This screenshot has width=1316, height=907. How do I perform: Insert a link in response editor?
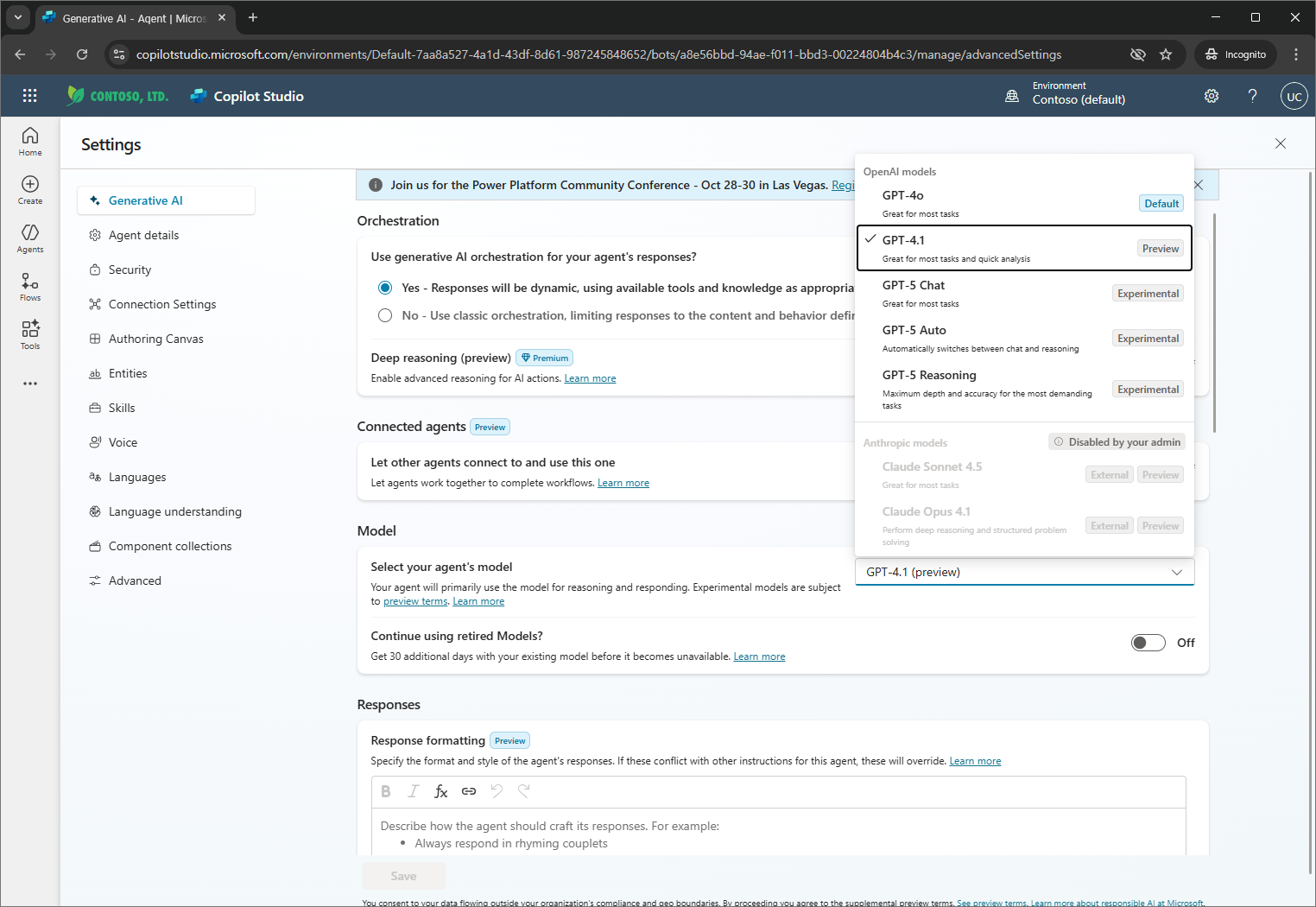[469, 791]
